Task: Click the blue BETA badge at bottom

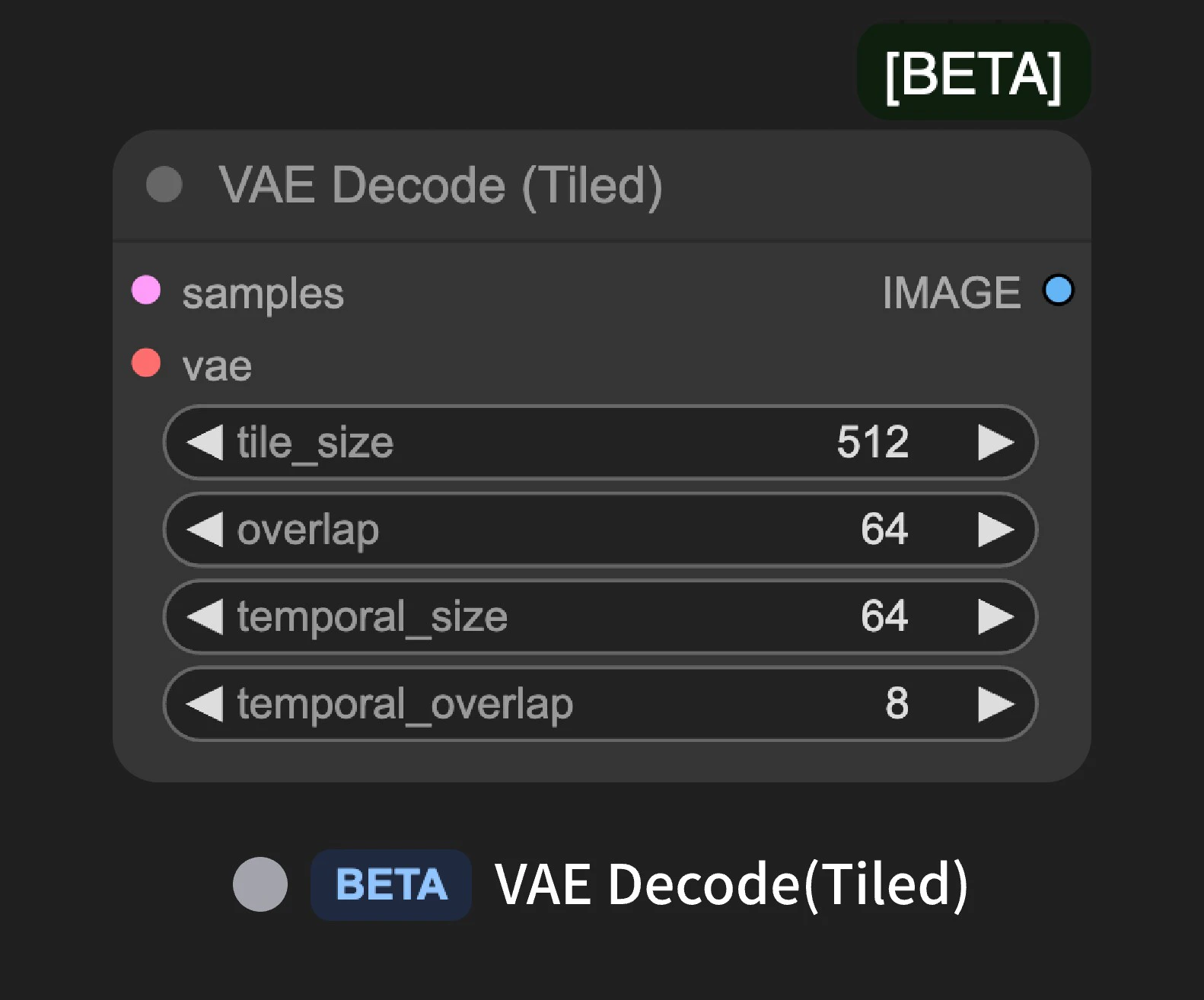Action: [x=390, y=883]
